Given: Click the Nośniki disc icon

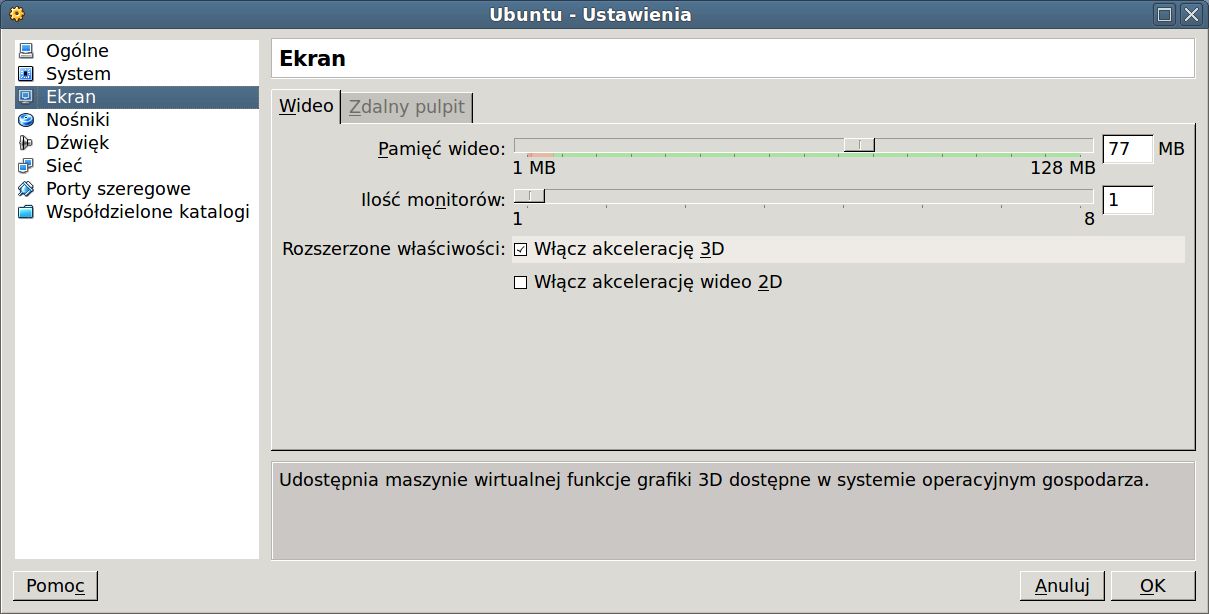Looking at the screenshot, I should click(x=26, y=120).
